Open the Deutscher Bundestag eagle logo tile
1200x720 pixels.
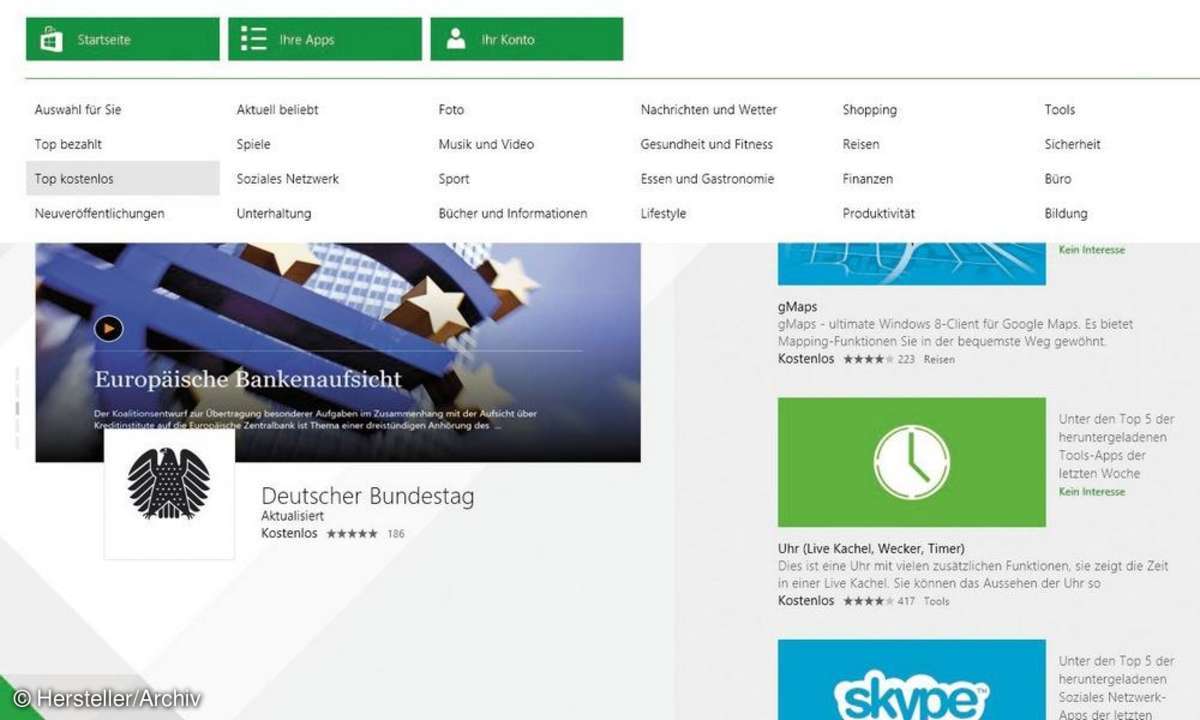click(x=169, y=494)
